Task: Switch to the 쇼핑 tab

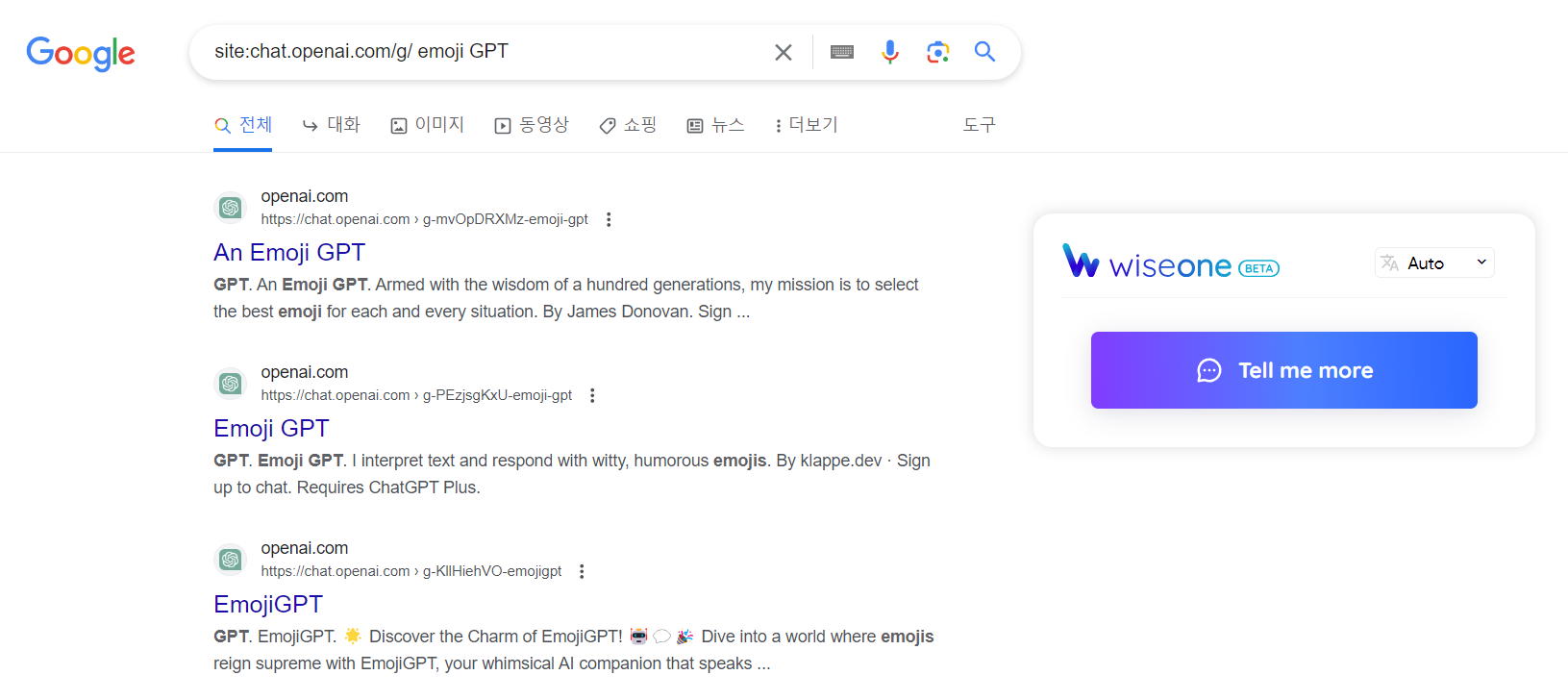Action: [x=628, y=125]
